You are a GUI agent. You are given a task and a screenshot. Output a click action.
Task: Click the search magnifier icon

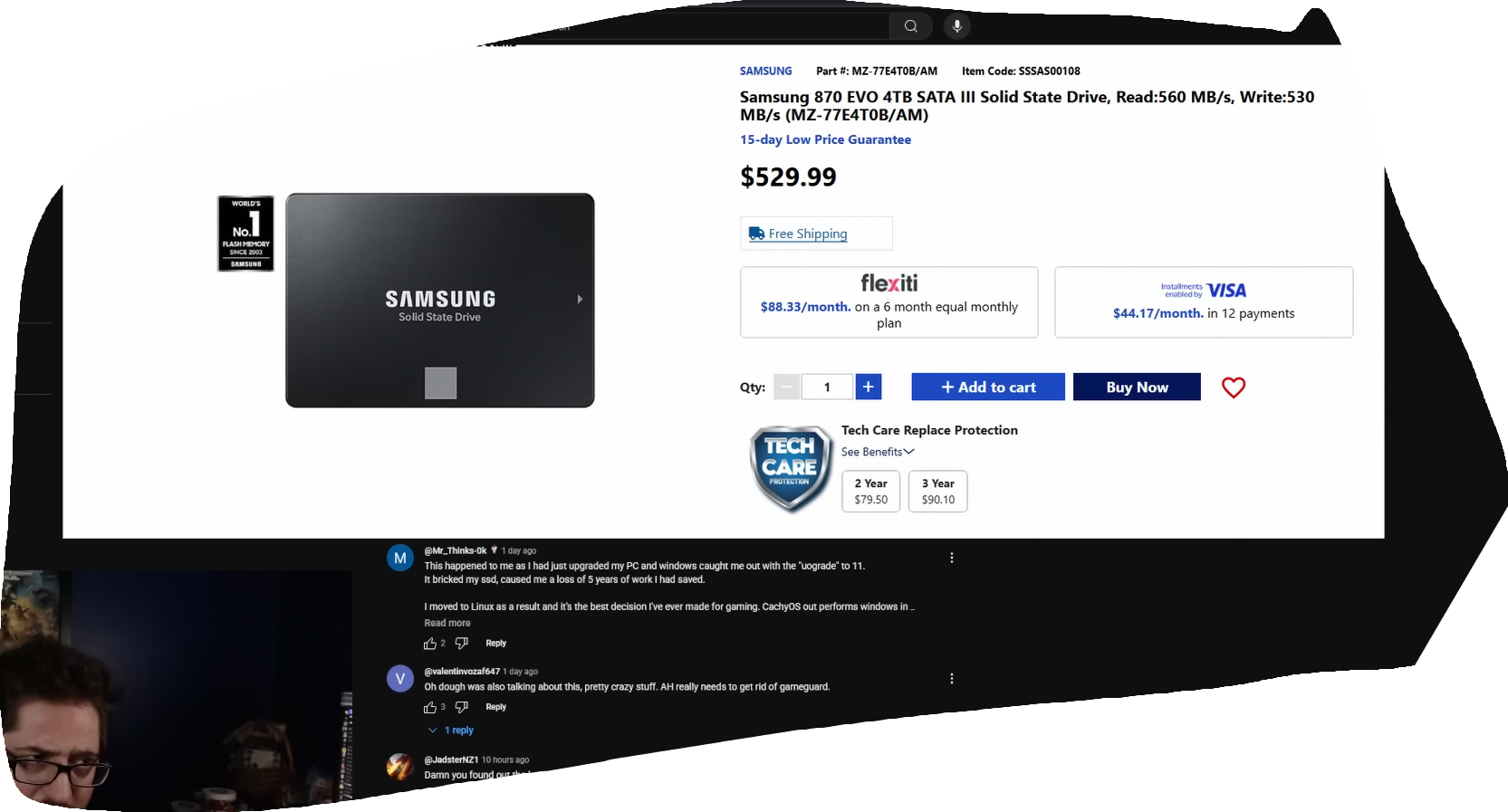click(911, 26)
